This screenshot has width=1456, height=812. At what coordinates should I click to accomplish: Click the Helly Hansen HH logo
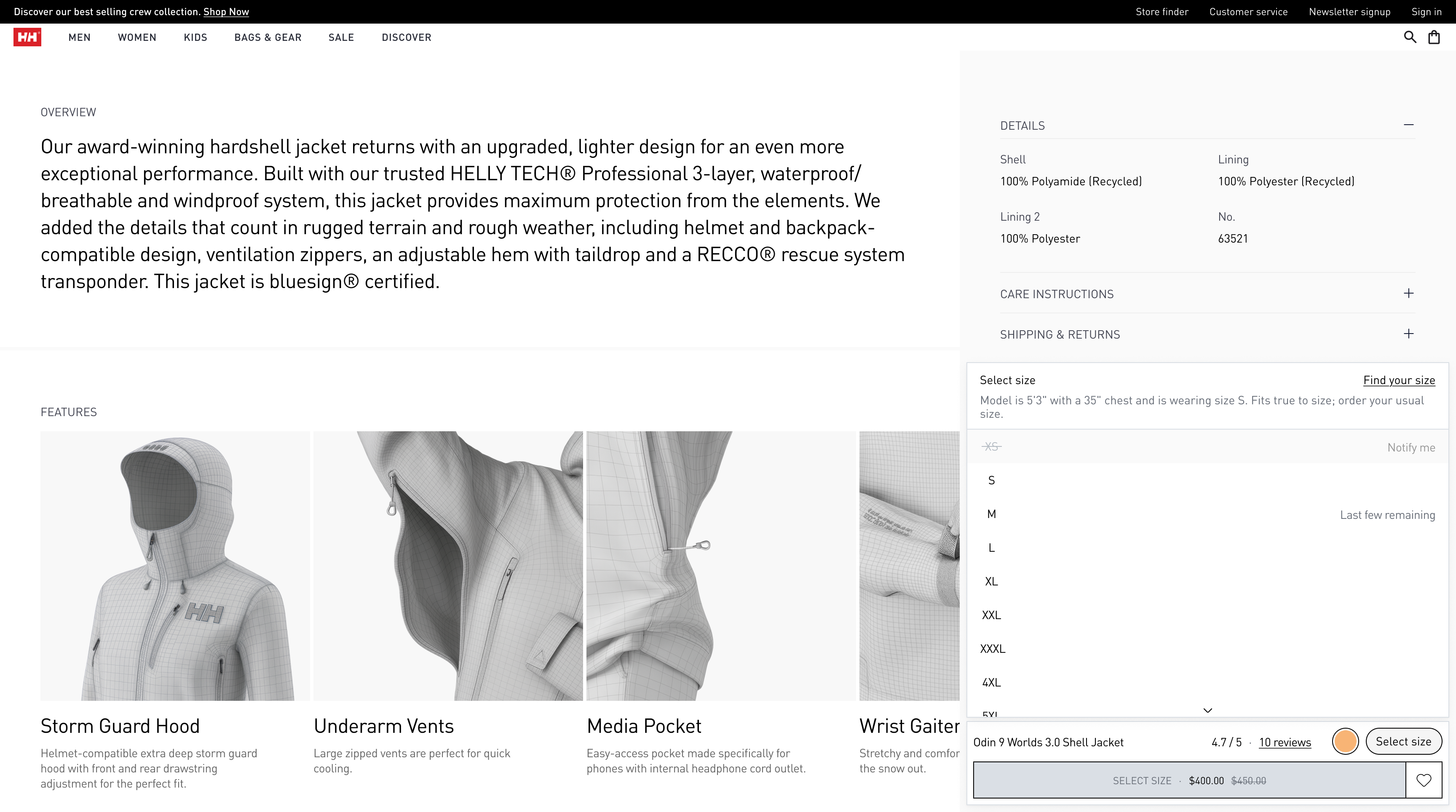(x=27, y=37)
